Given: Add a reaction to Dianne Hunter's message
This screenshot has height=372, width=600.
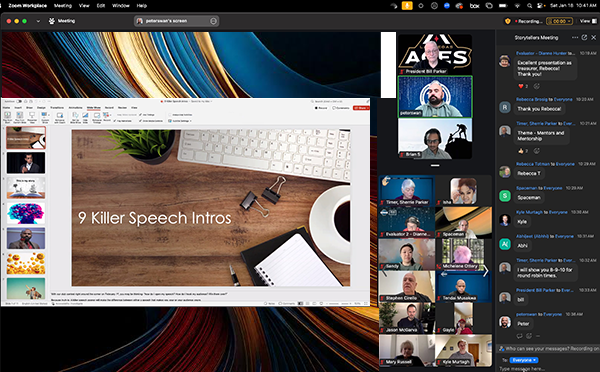Looking at the screenshot, I should [537, 86].
